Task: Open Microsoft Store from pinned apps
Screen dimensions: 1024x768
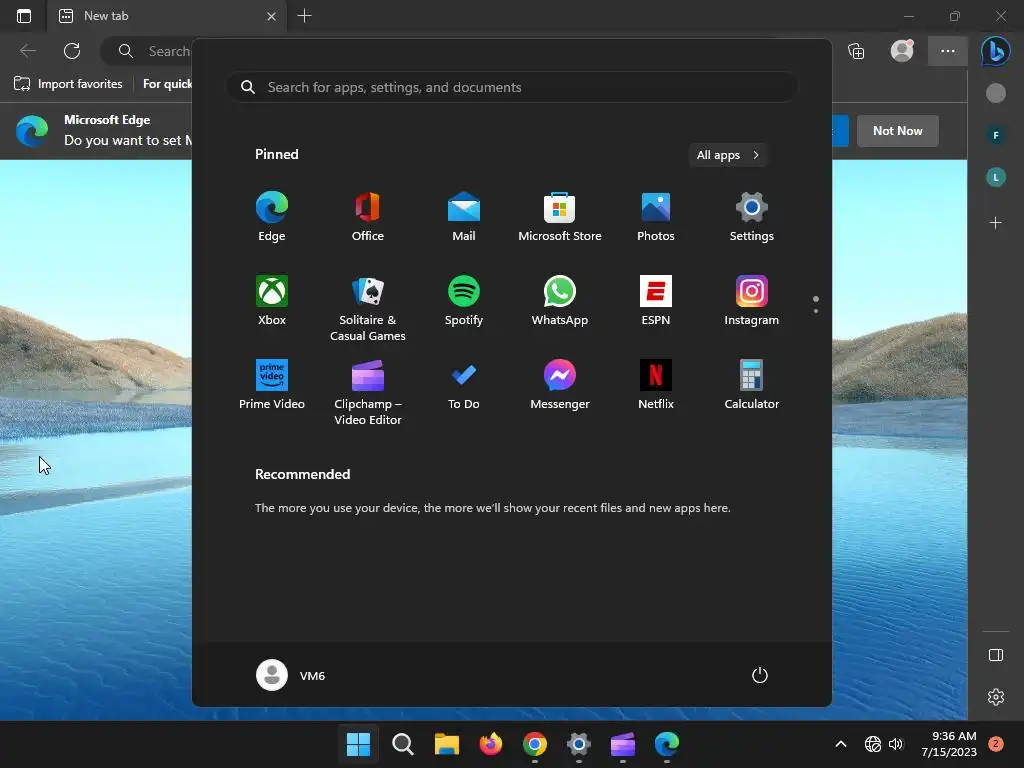Action: pos(560,217)
